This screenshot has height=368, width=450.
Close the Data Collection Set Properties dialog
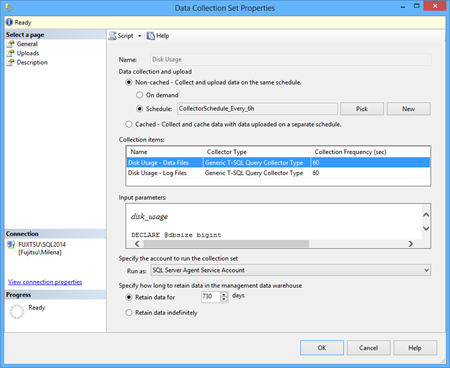pyautogui.click(x=435, y=6)
